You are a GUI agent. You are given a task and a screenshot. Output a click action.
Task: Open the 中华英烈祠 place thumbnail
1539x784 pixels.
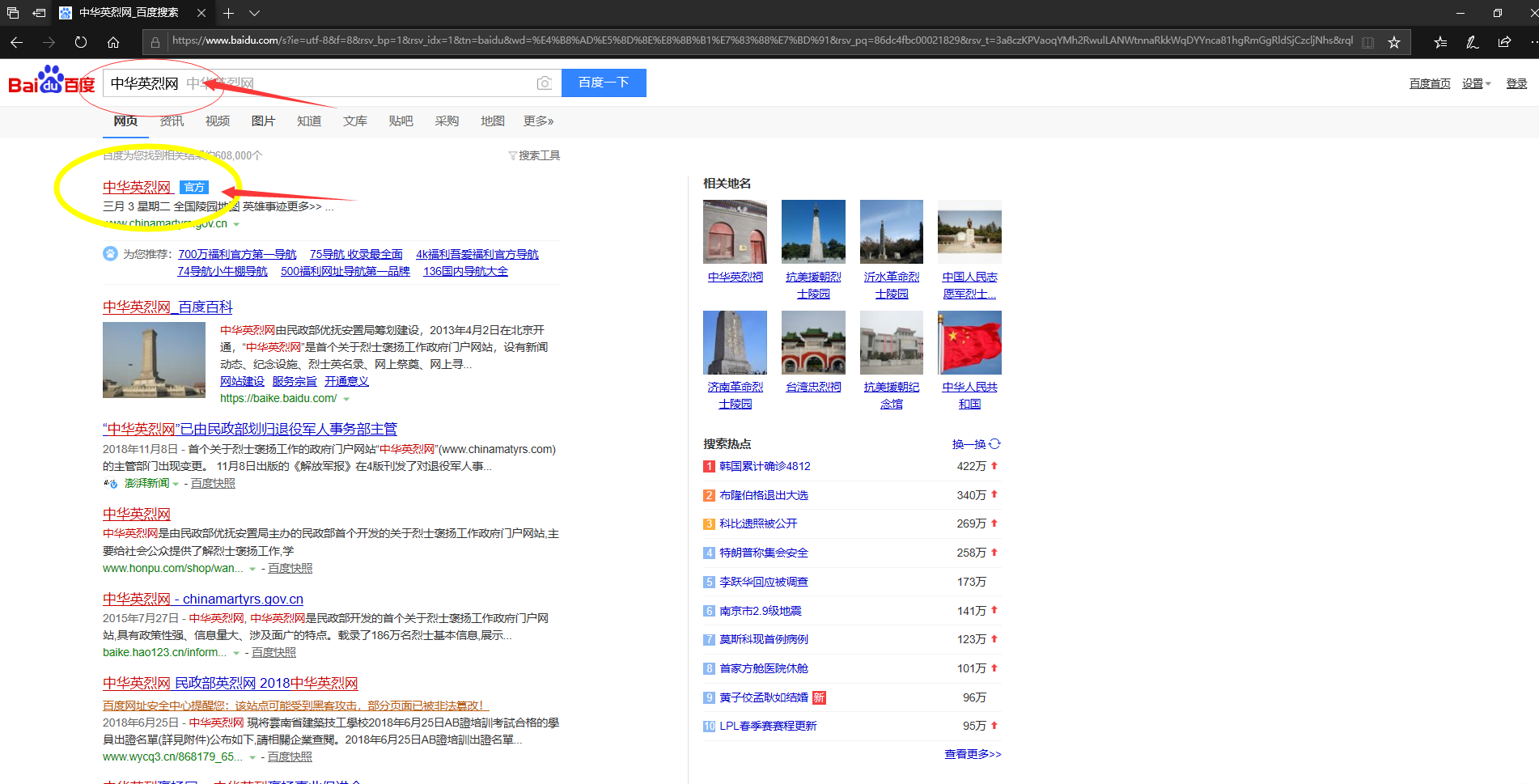pos(735,232)
